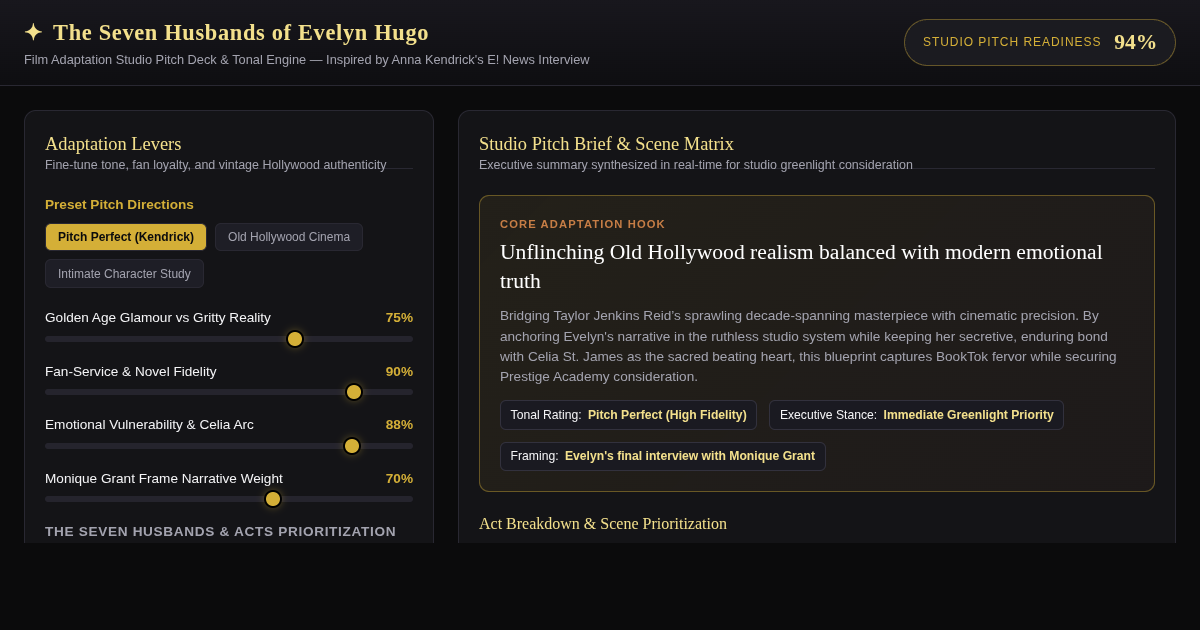Click the Core Adaptation Hook label
This screenshot has height=630, width=1200.
tap(582, 224)
